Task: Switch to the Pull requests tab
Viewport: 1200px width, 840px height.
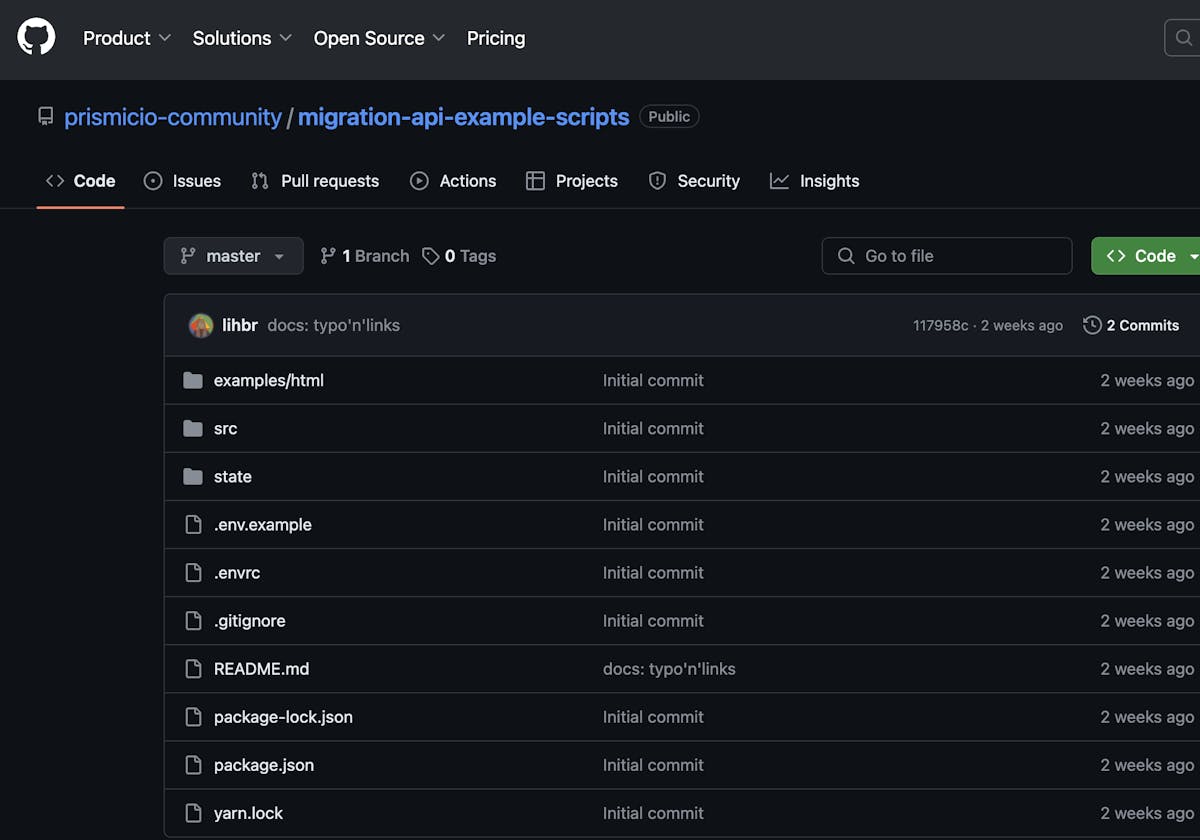Action: [315, 181]
